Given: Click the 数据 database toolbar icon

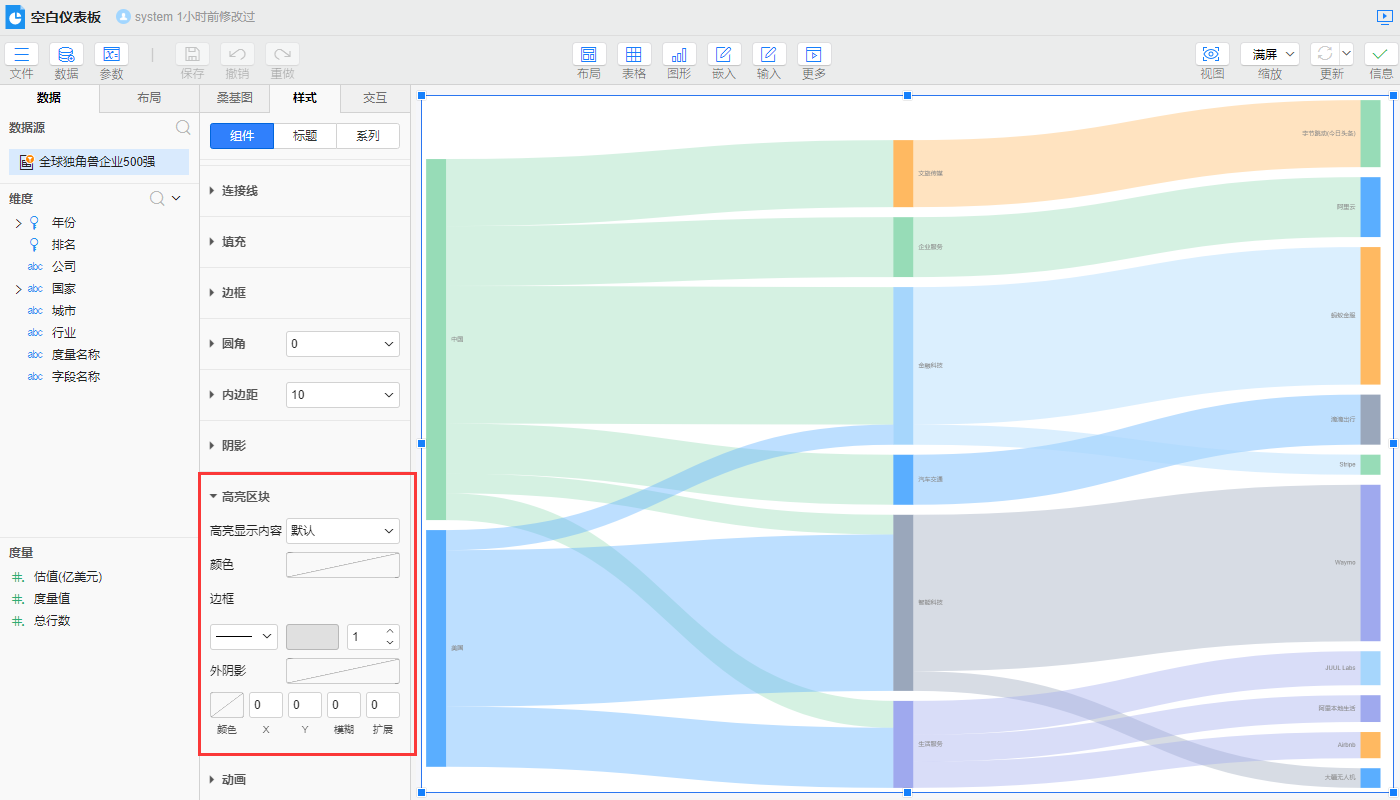Looking at the screenshot, I should (66, 55).
